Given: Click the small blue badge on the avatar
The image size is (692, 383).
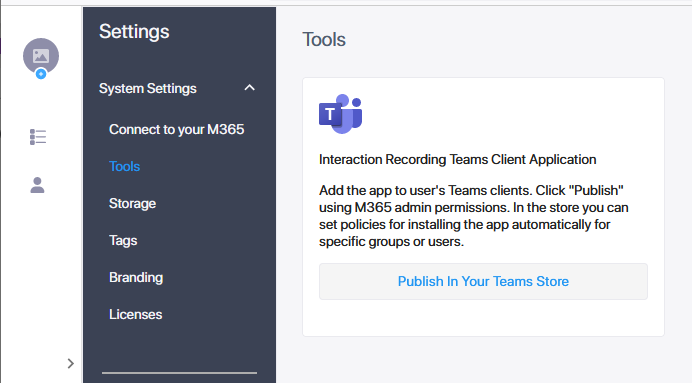Looking at the screenshot, I should coord(41,74).
